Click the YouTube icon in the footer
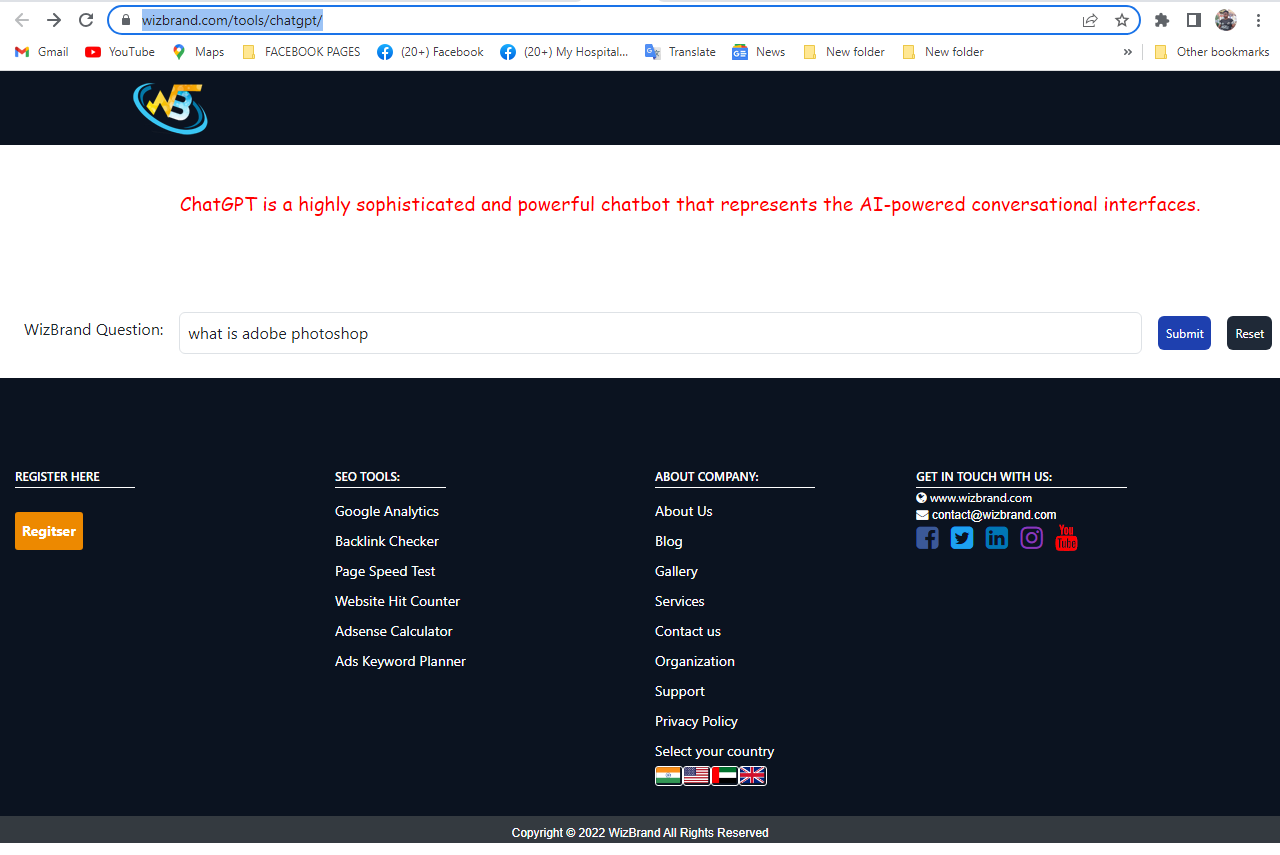 tap(1066, 537)
